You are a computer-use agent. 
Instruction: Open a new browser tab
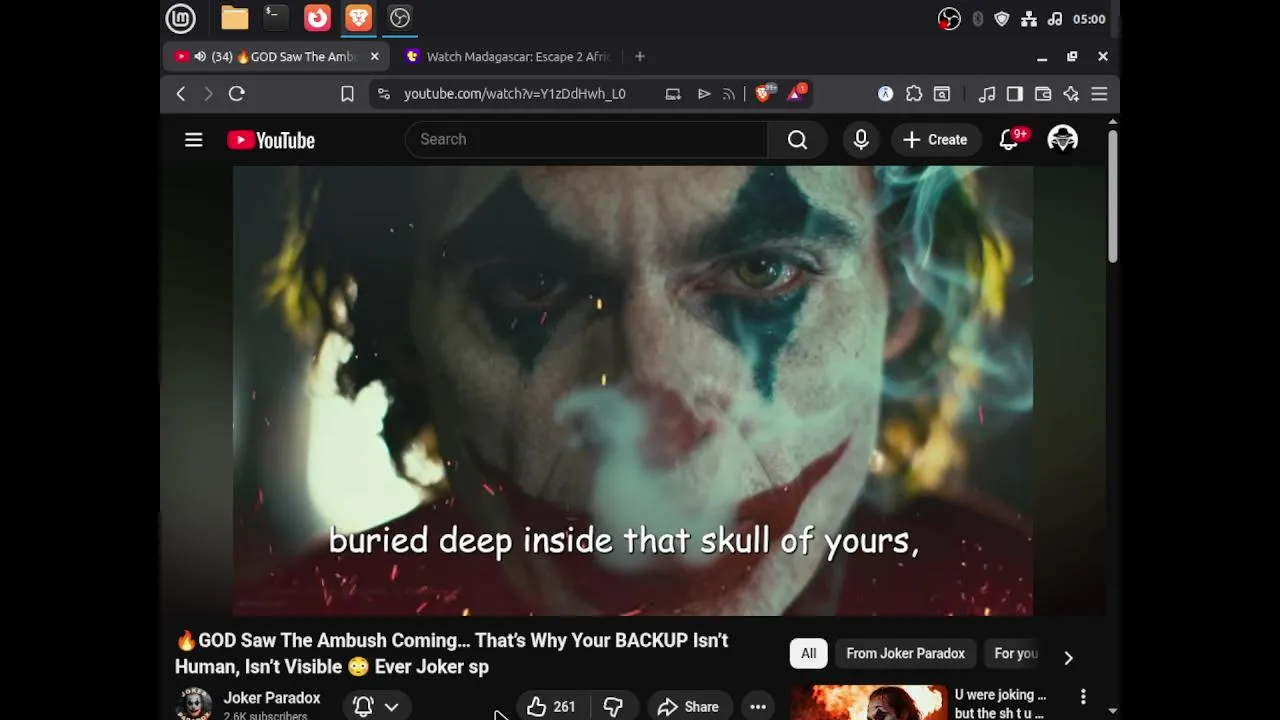(640, 57)
